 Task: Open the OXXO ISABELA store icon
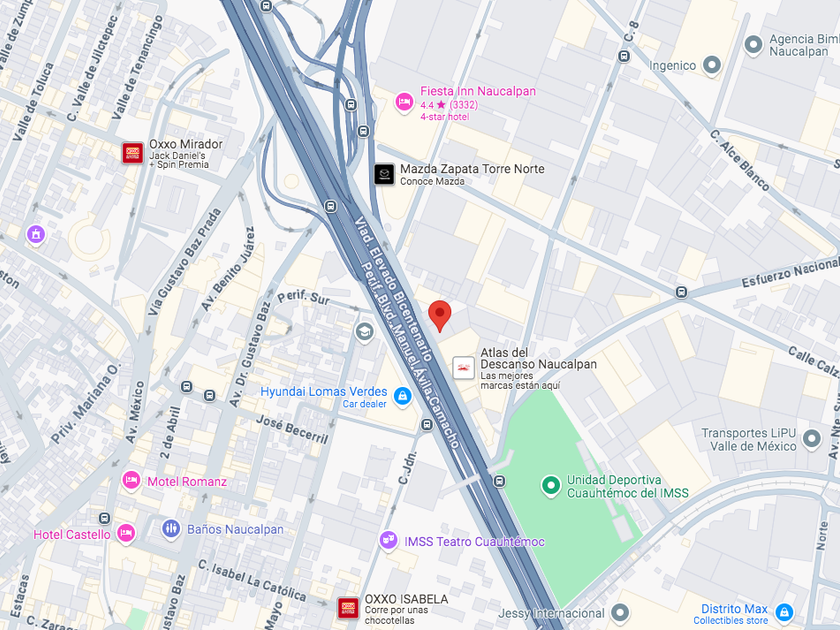[348, 608]
